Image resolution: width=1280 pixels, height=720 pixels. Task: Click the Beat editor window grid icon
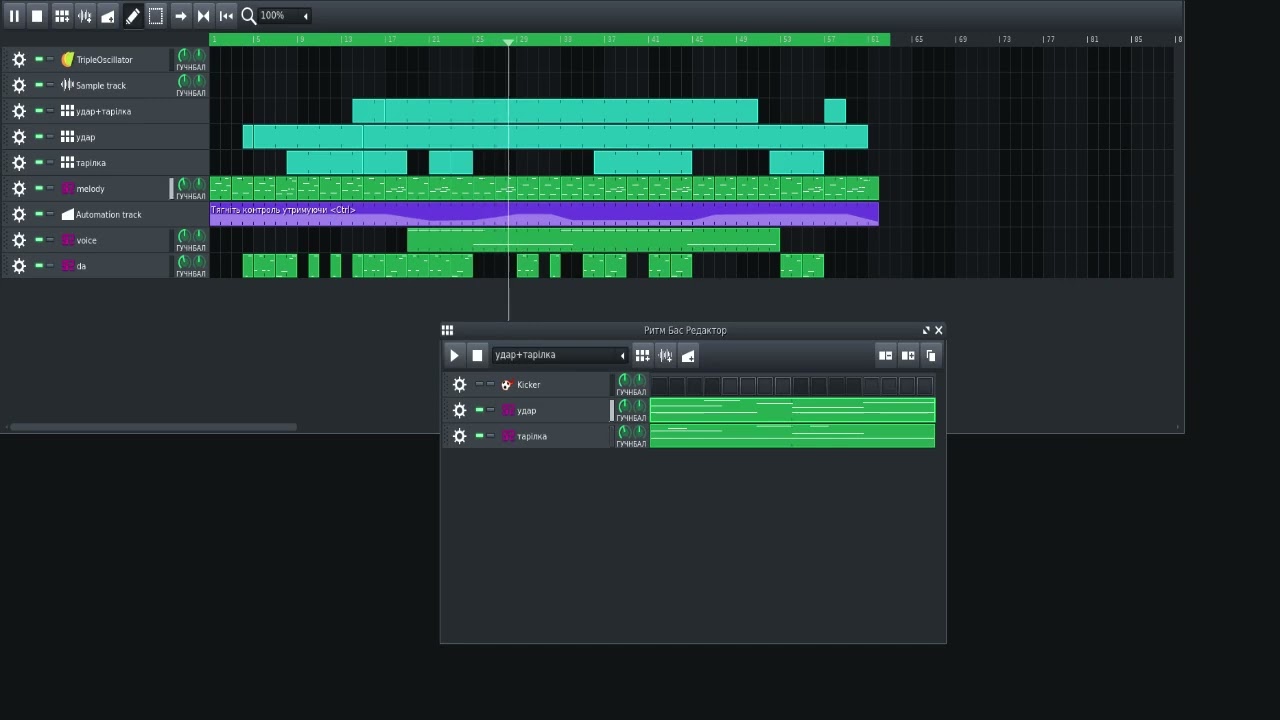click(447, 330)
